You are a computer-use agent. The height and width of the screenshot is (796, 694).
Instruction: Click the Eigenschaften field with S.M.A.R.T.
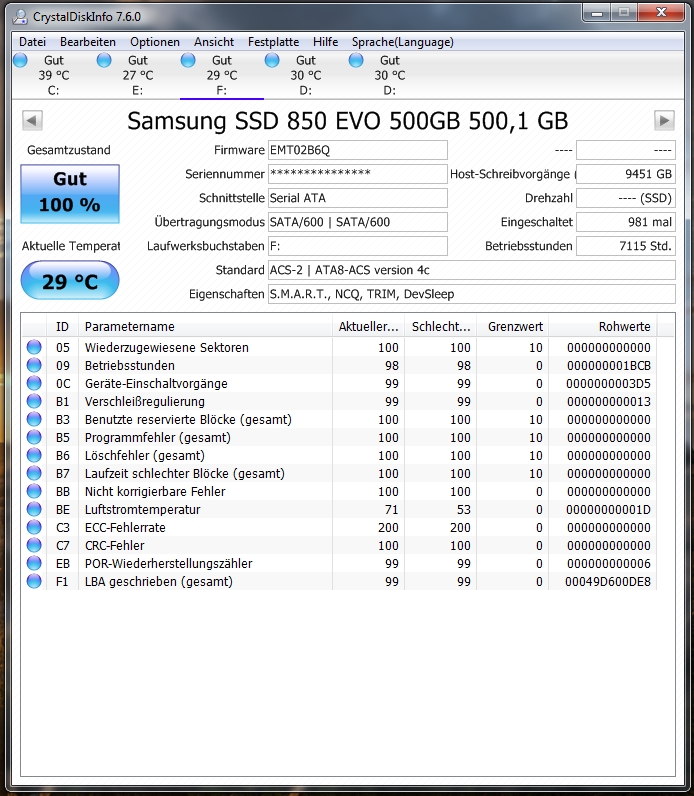tap(472, 294)
